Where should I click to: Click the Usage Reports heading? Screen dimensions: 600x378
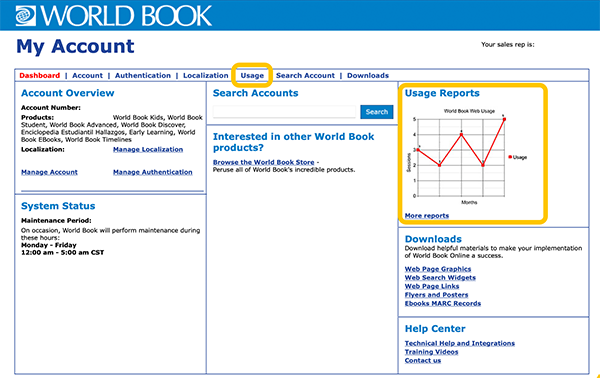pos(442,93)
